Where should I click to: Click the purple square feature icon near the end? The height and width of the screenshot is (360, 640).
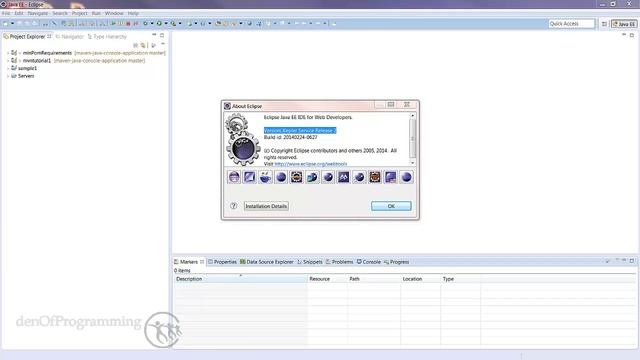tap(391, 177)
